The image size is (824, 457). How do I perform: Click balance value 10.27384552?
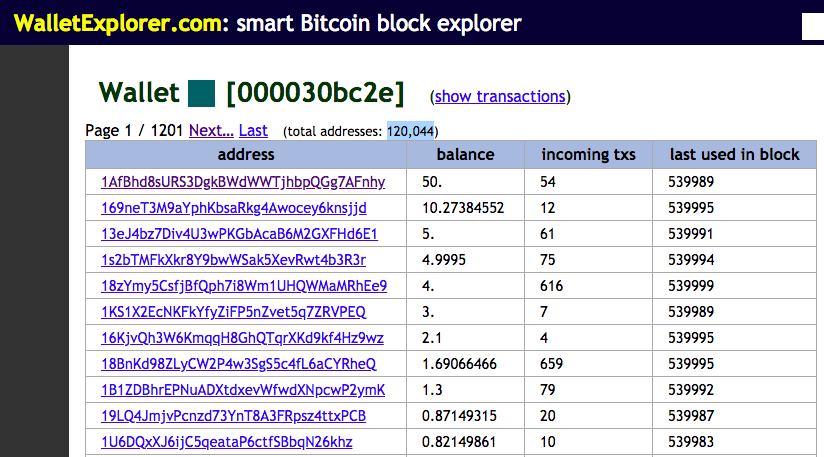click(463, 208)
